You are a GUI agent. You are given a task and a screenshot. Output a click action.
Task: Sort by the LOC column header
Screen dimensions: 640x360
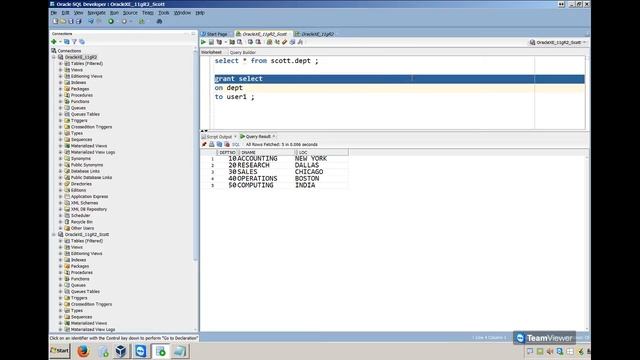[x=321, y=152]
